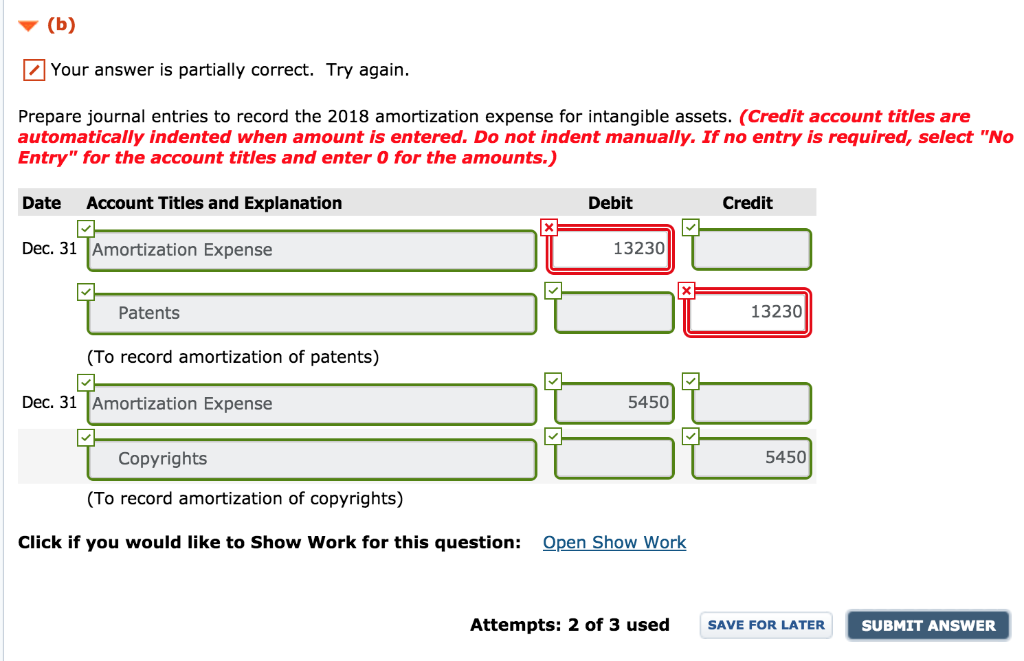The height and width of the screenshot is (661, 1024).
Task: Click the SUBMIT ANSWER button
Action: tap(927, 624)
